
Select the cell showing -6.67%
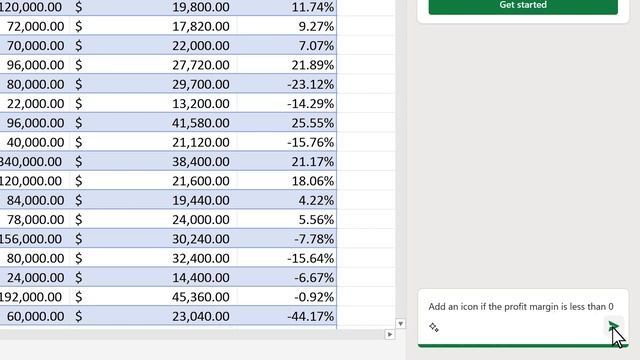(287, 277)
